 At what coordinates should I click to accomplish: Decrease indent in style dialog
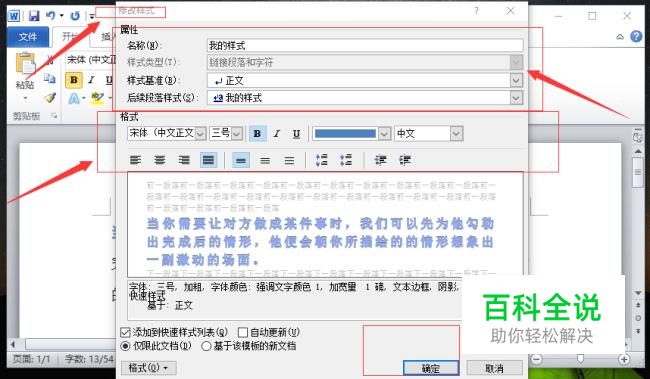point(380,160)
